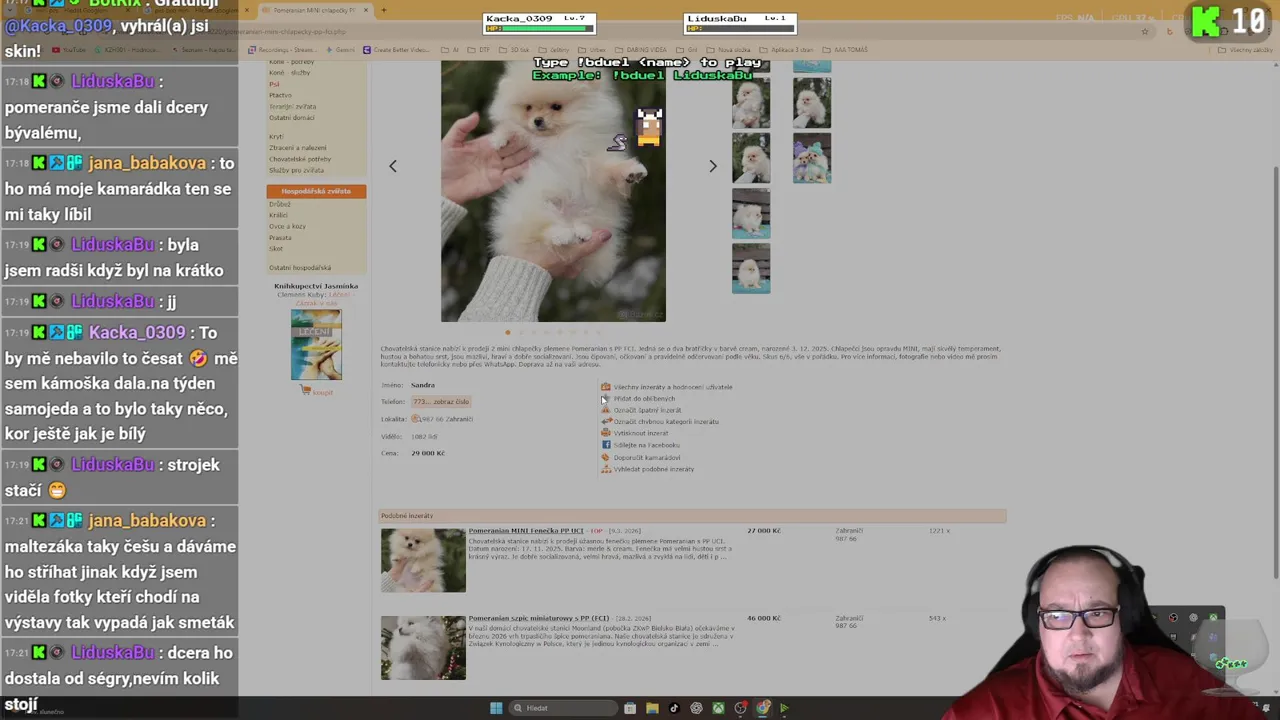Open the Králíci category
Image resolution: width=1280 pixels, height=720 pixels.
[278, 215]
